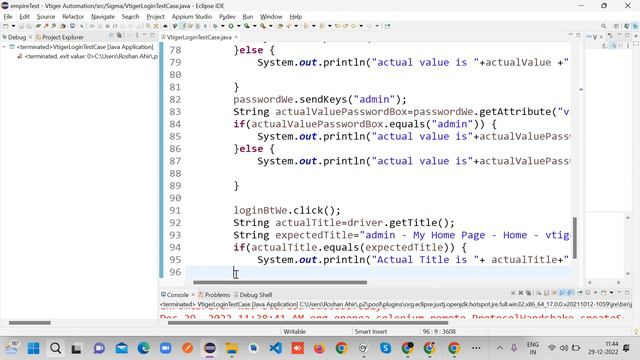Close the Debug view tab

[x=30, y=37]
